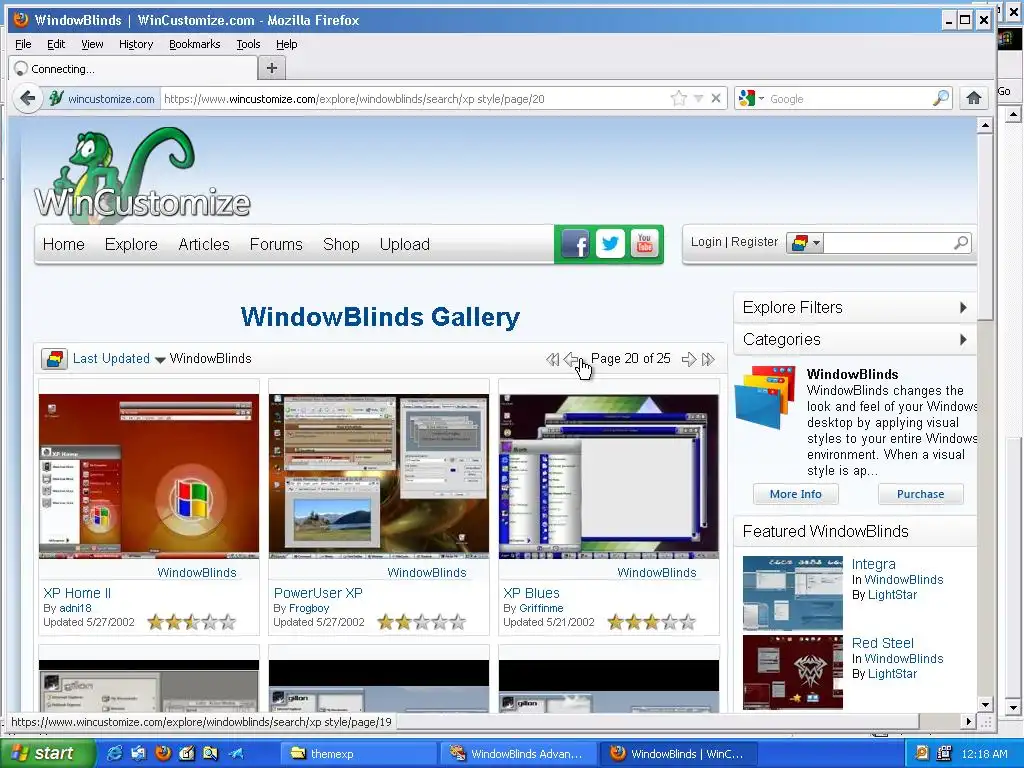Viewport: 1024px width, 768px height.
Task: Open a new tab with plus button
Action: click(x=272, y=68)
